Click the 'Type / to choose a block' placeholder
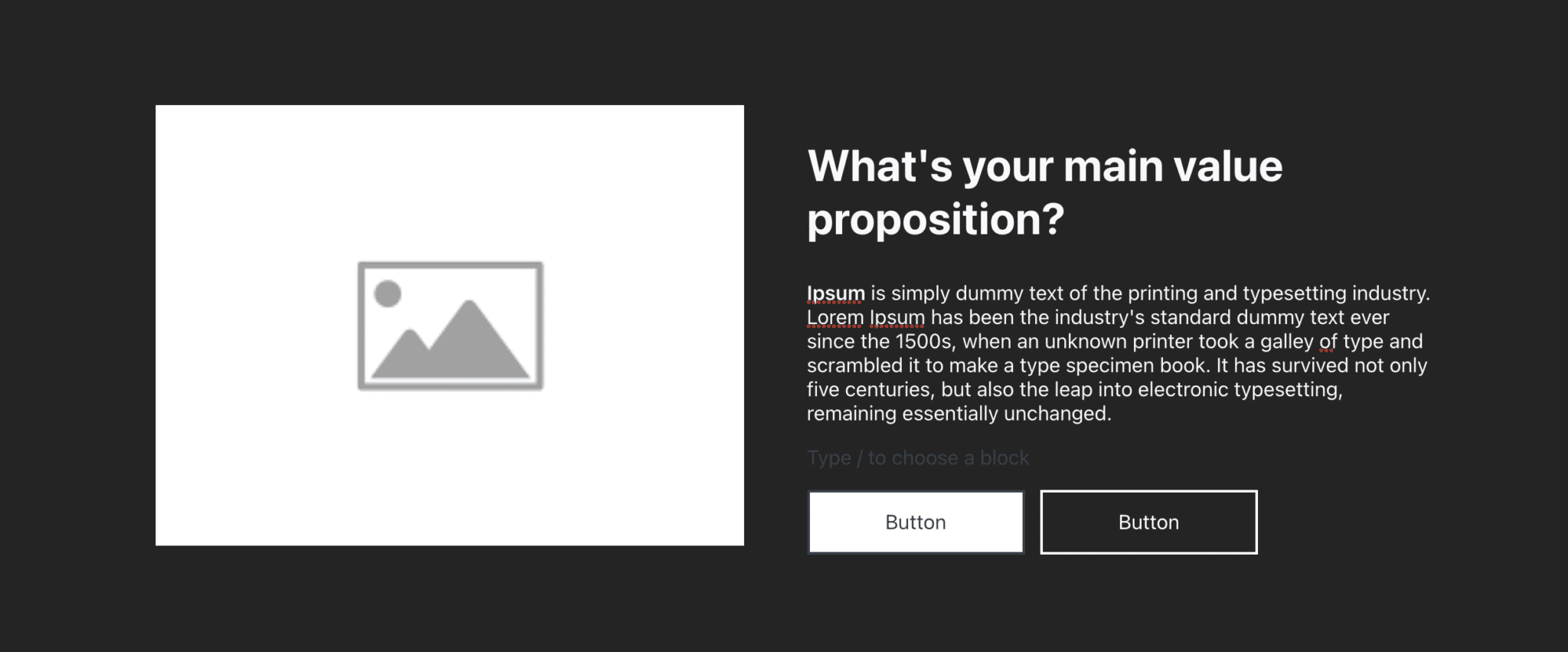Viewport: 1568px width, 652px height. coord(917,458)
